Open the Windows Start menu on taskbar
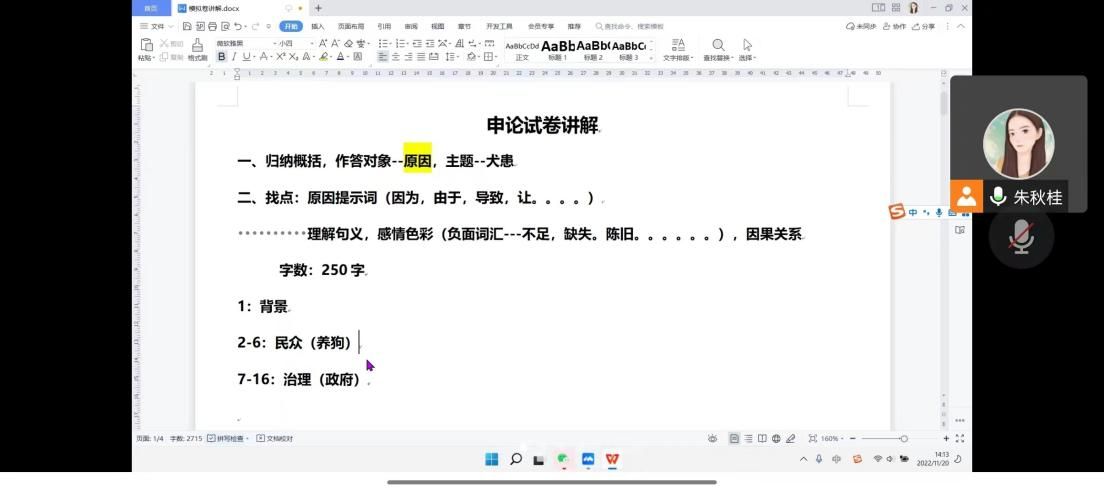Image resolution: width=1104 pixels, height=494 pixels. (491, 459)
